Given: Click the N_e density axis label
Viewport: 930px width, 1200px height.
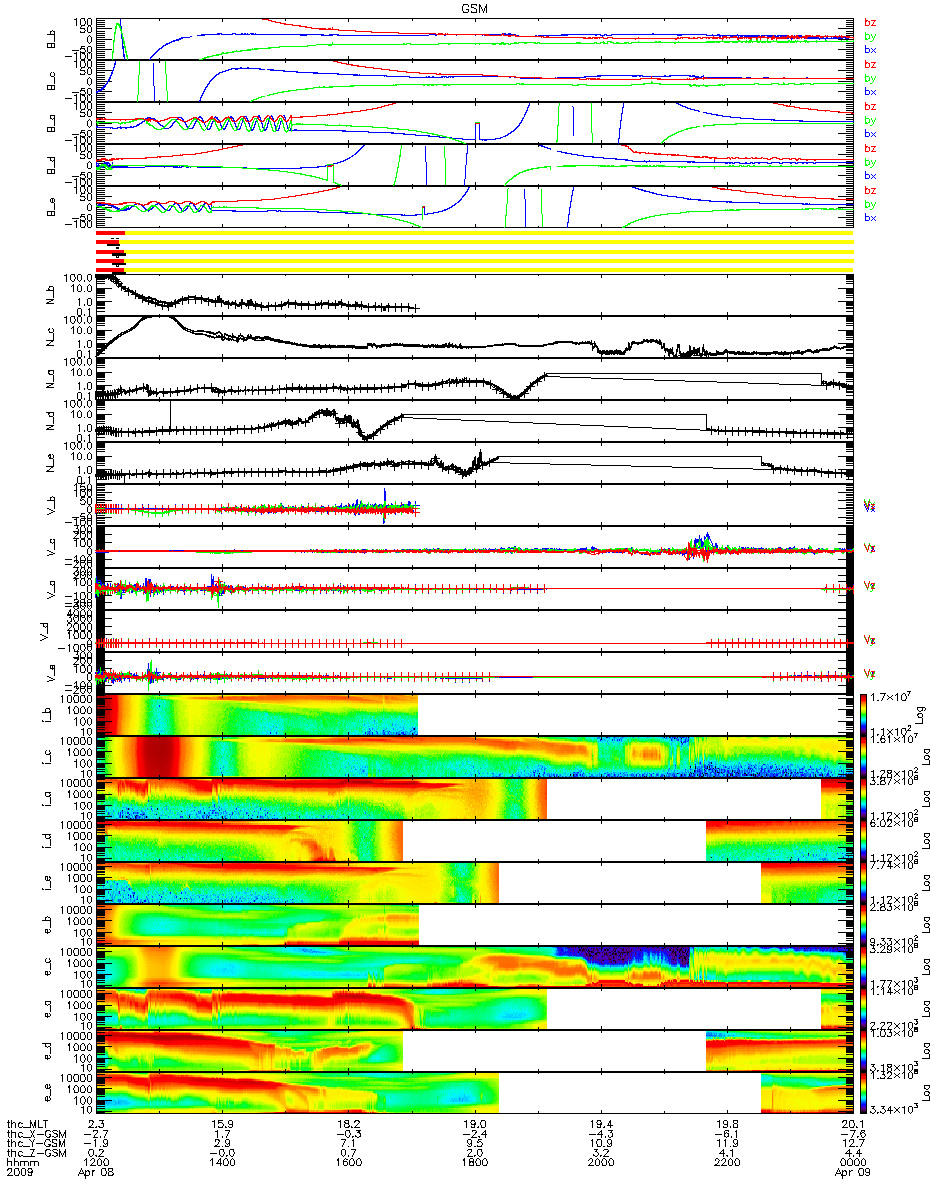Looking at the screenshot, I should [x=50, y=461].
